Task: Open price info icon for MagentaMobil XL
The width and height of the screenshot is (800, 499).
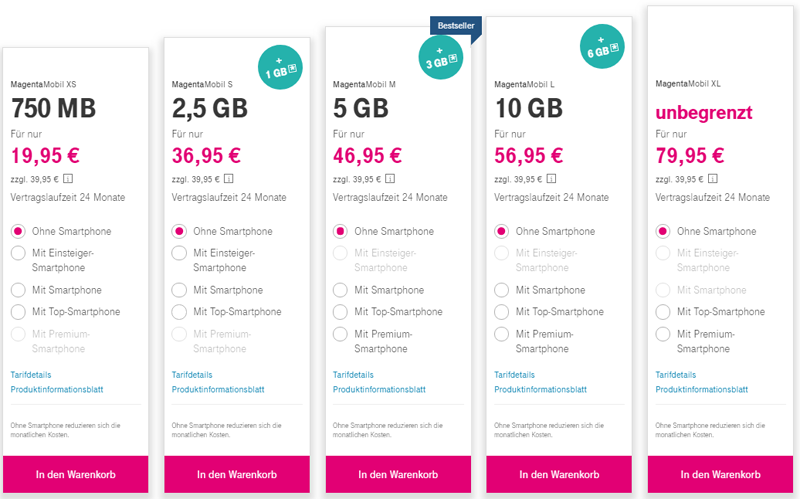Action: click(713, 179)
